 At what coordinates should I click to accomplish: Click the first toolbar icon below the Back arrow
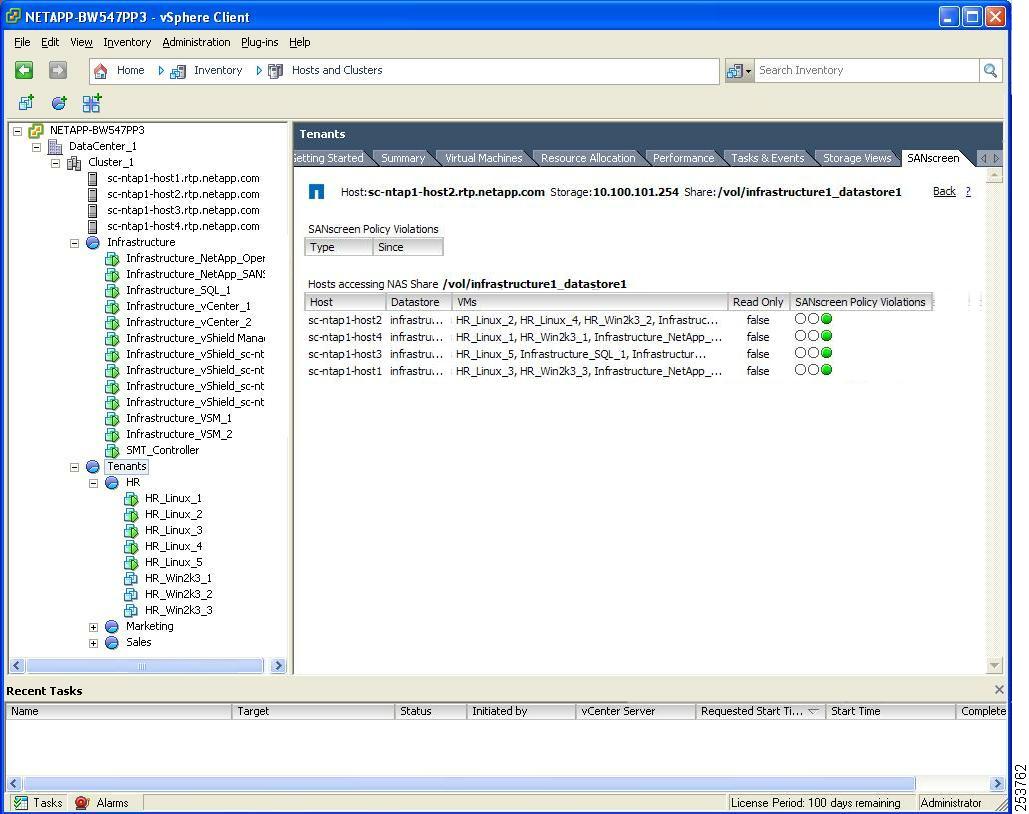click(x=26, y=102)
